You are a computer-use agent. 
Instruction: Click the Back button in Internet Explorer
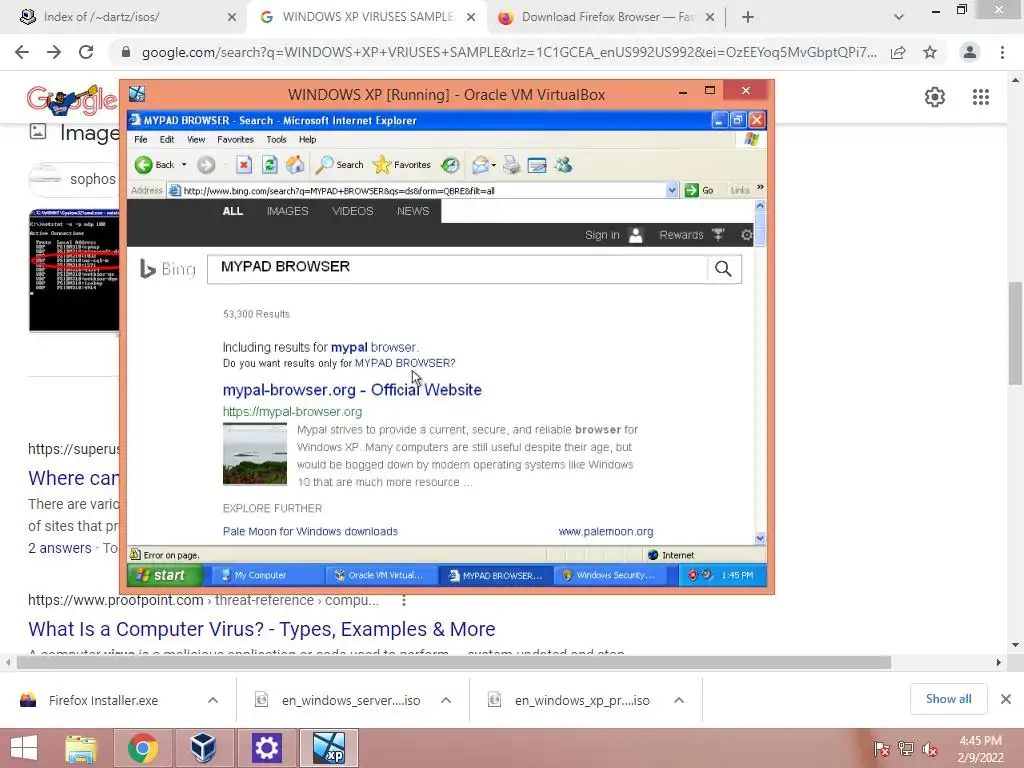coord(155,165)
